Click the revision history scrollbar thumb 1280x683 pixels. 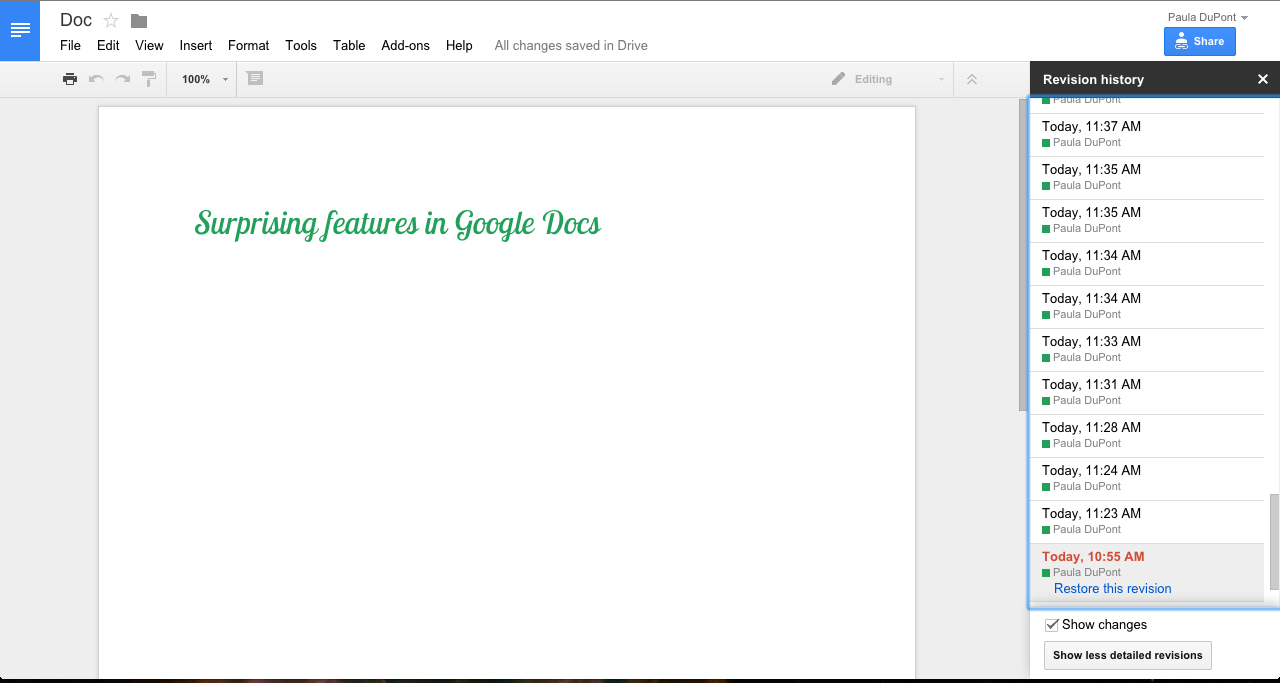click(x=1274, y=542)
